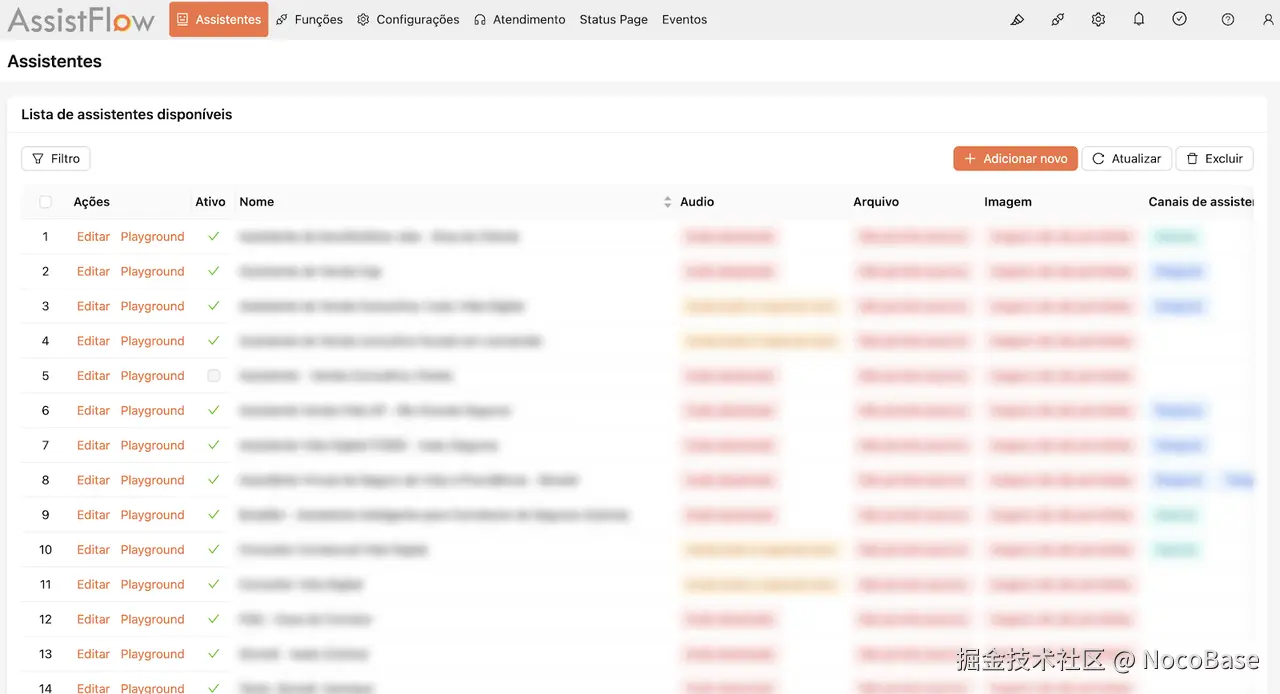Image resolution: width=1280 pixels, height=694 pixels.
Task: Open Playground for row 11
Action: (x=152, y=584)
